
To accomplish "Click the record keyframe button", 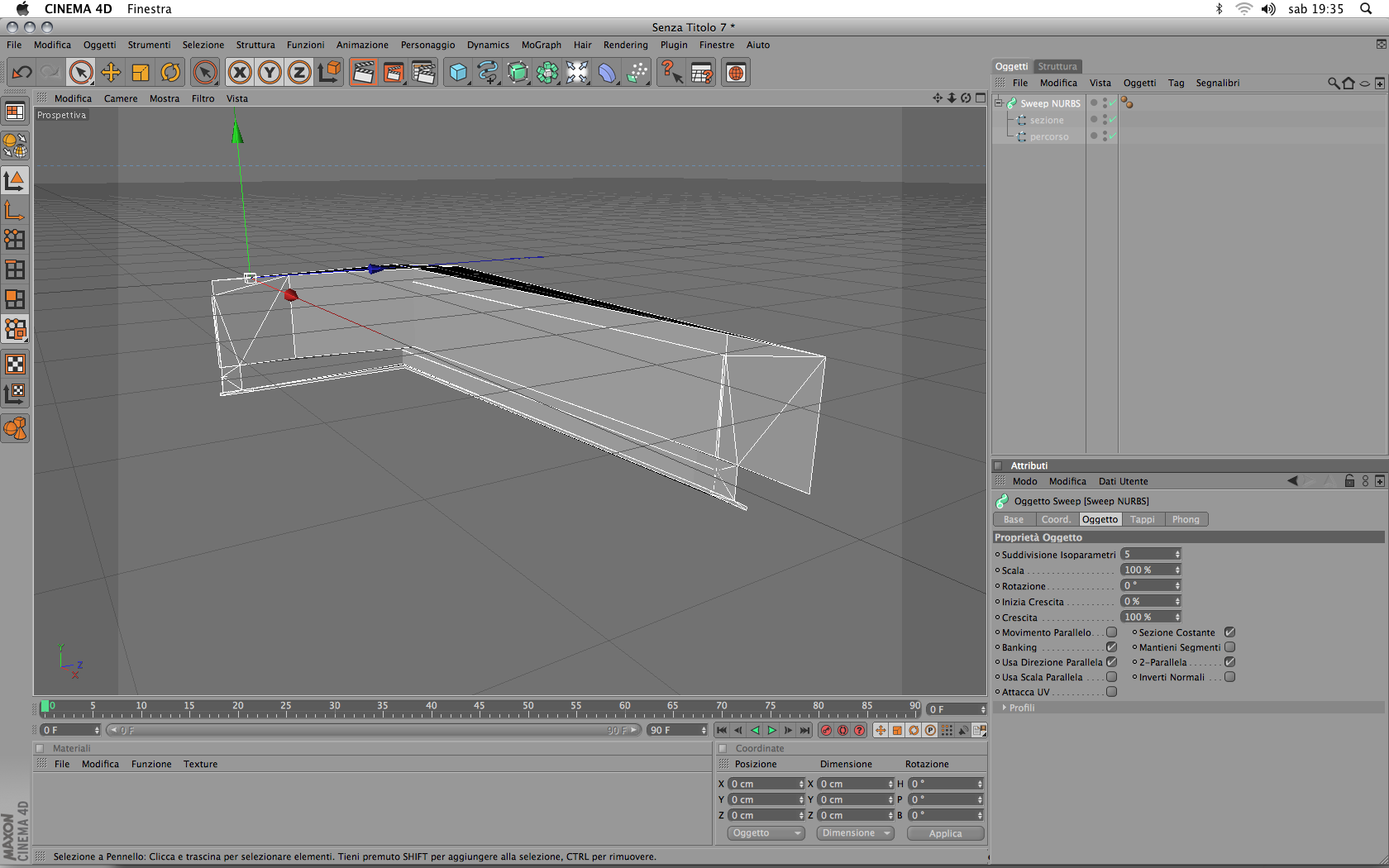I will (826, 730).
